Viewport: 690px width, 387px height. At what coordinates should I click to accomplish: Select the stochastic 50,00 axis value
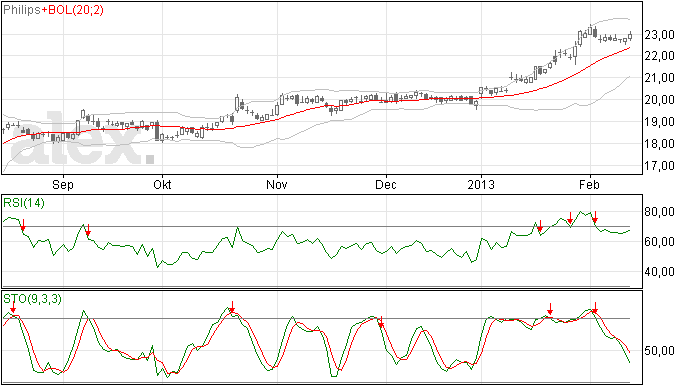[x=659, y=351]
